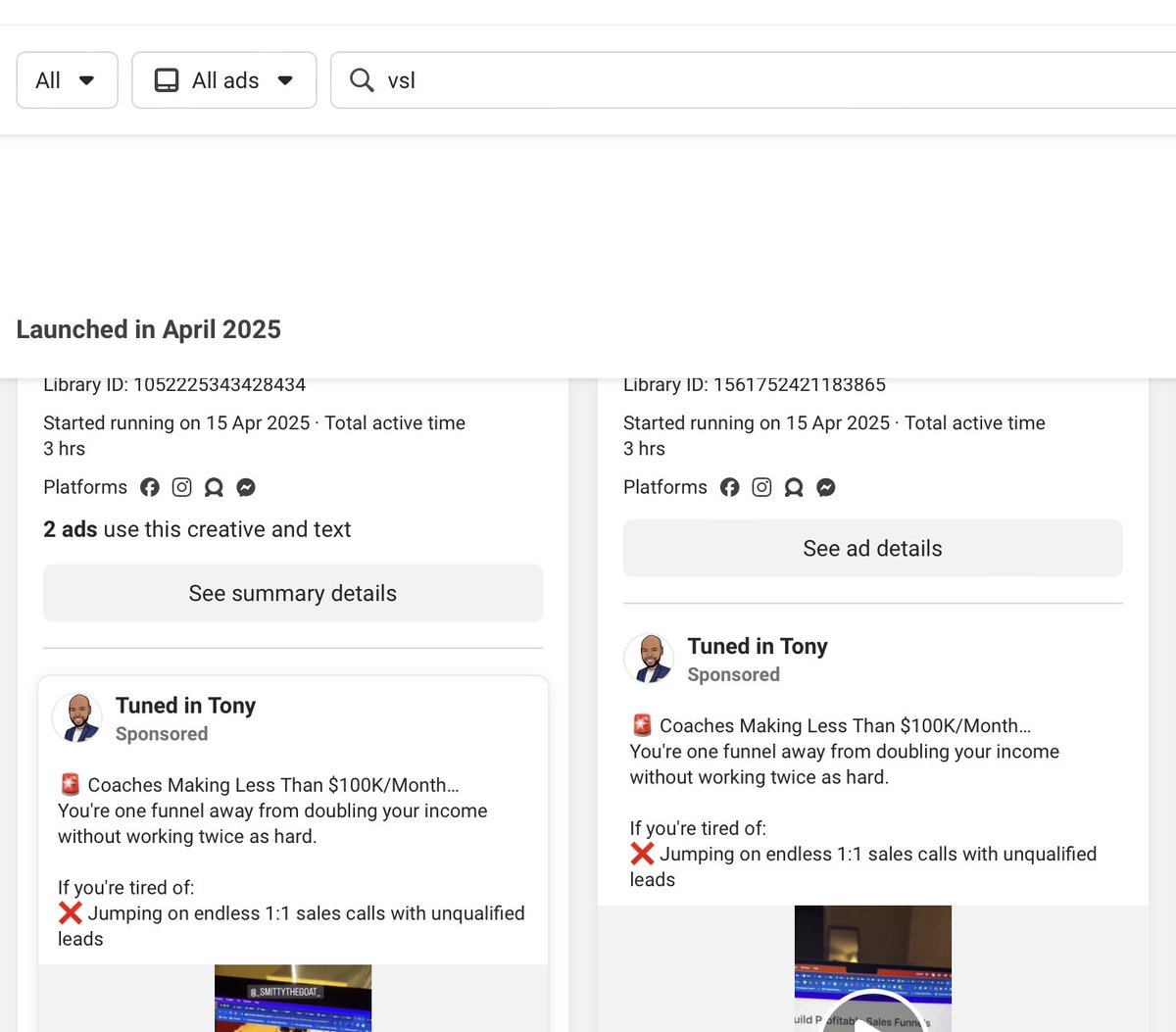This screenshot has height=1032, width=1176.
Task: Click the siren emoji in right ad text
Action: (642, 725)
